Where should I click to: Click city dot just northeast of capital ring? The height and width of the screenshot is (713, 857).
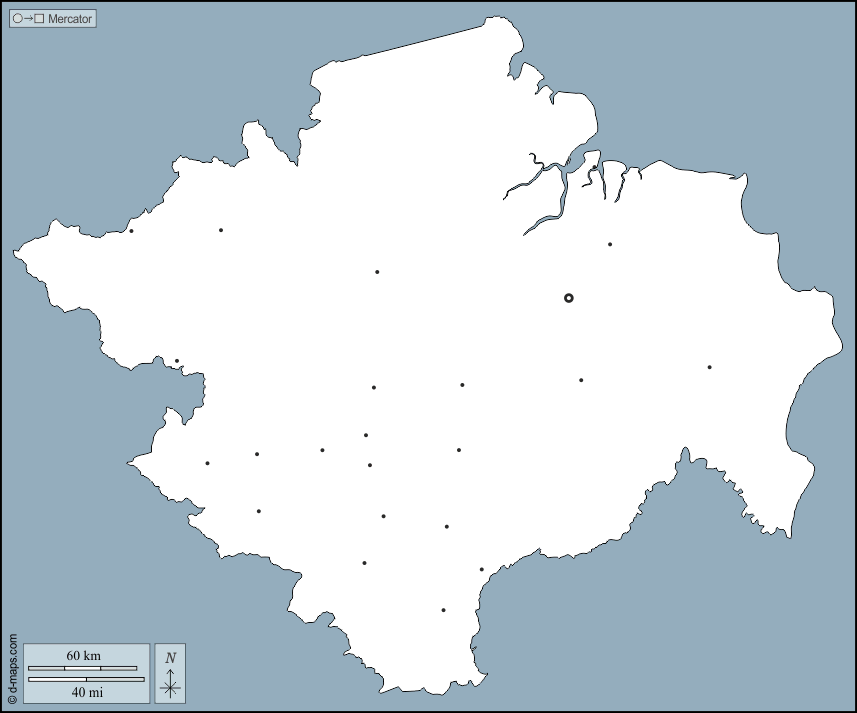(x=610, y=244)
